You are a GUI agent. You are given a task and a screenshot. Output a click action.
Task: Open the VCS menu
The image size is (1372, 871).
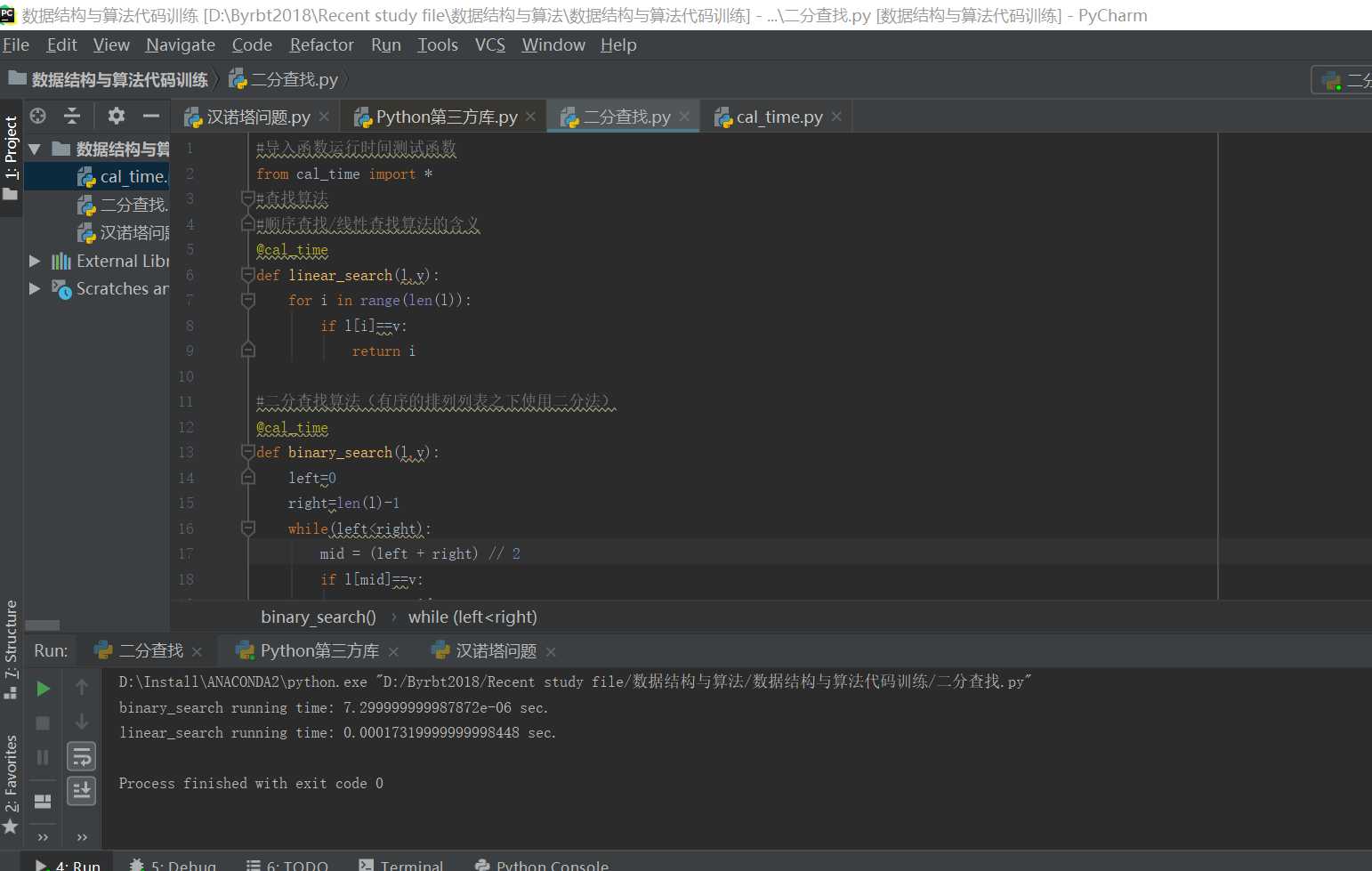tap(490, 44)
